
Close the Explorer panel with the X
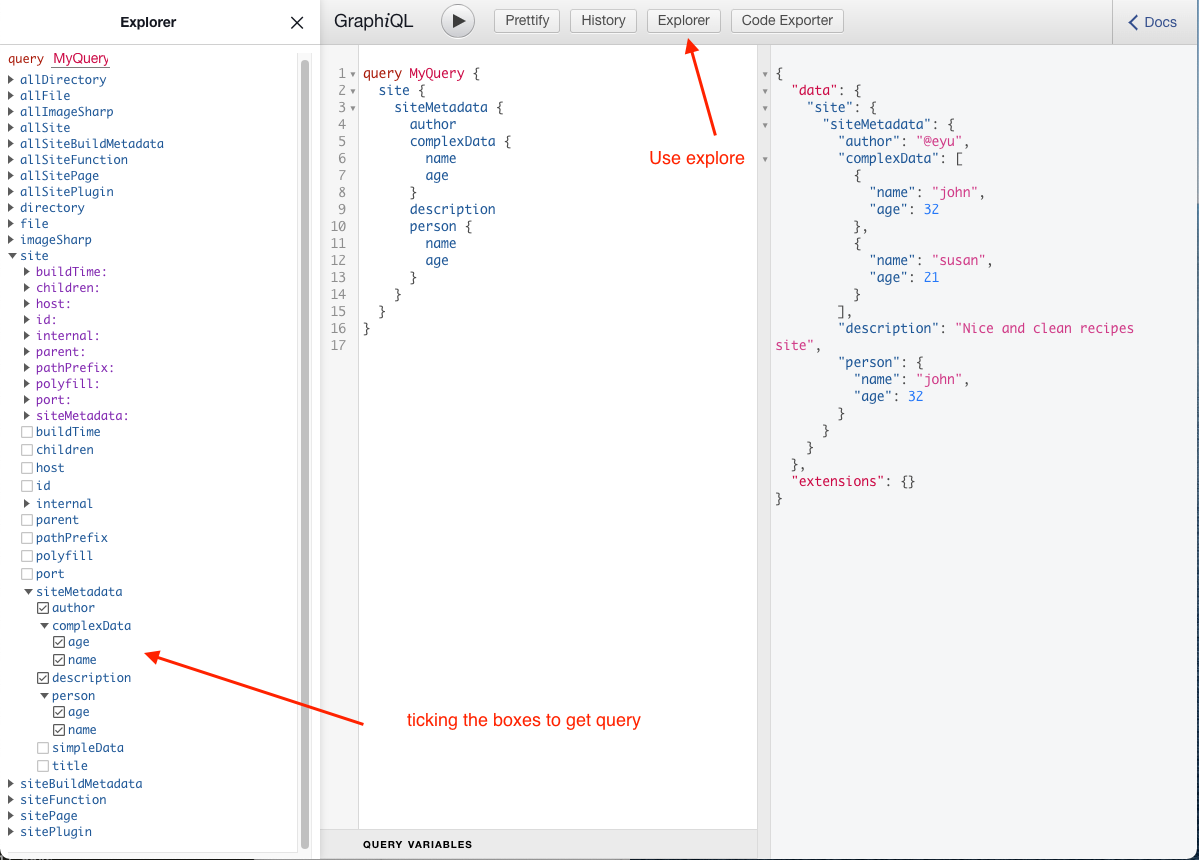click(x=297, y=23)
